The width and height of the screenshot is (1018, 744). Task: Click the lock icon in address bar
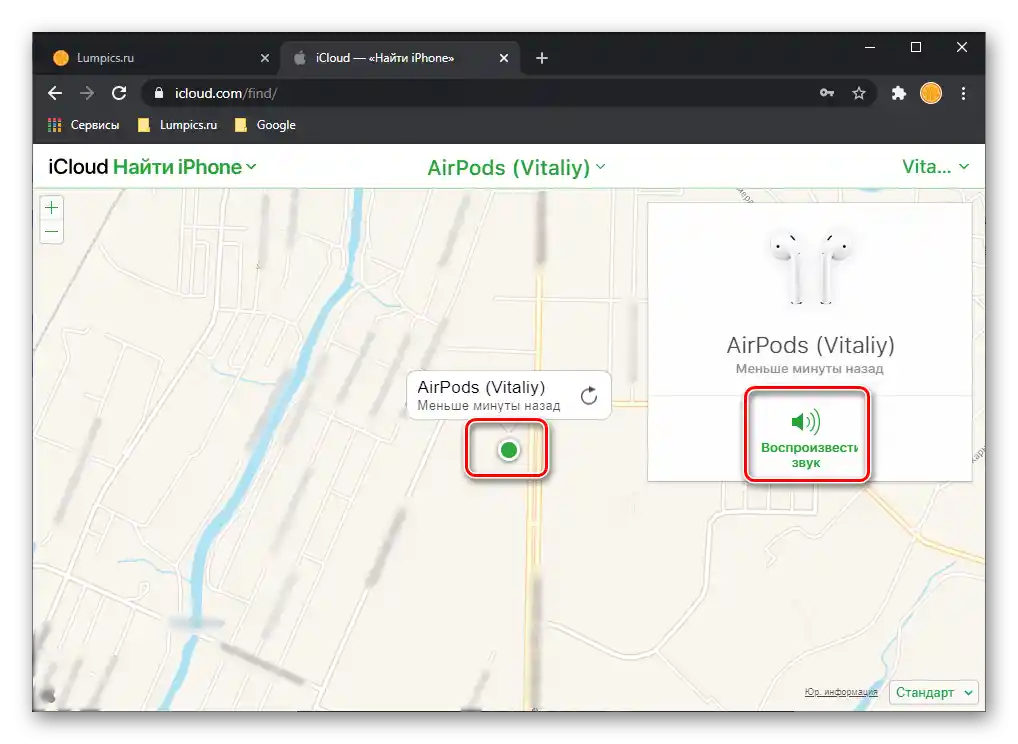pyautogui.click(x=158, y=93)
